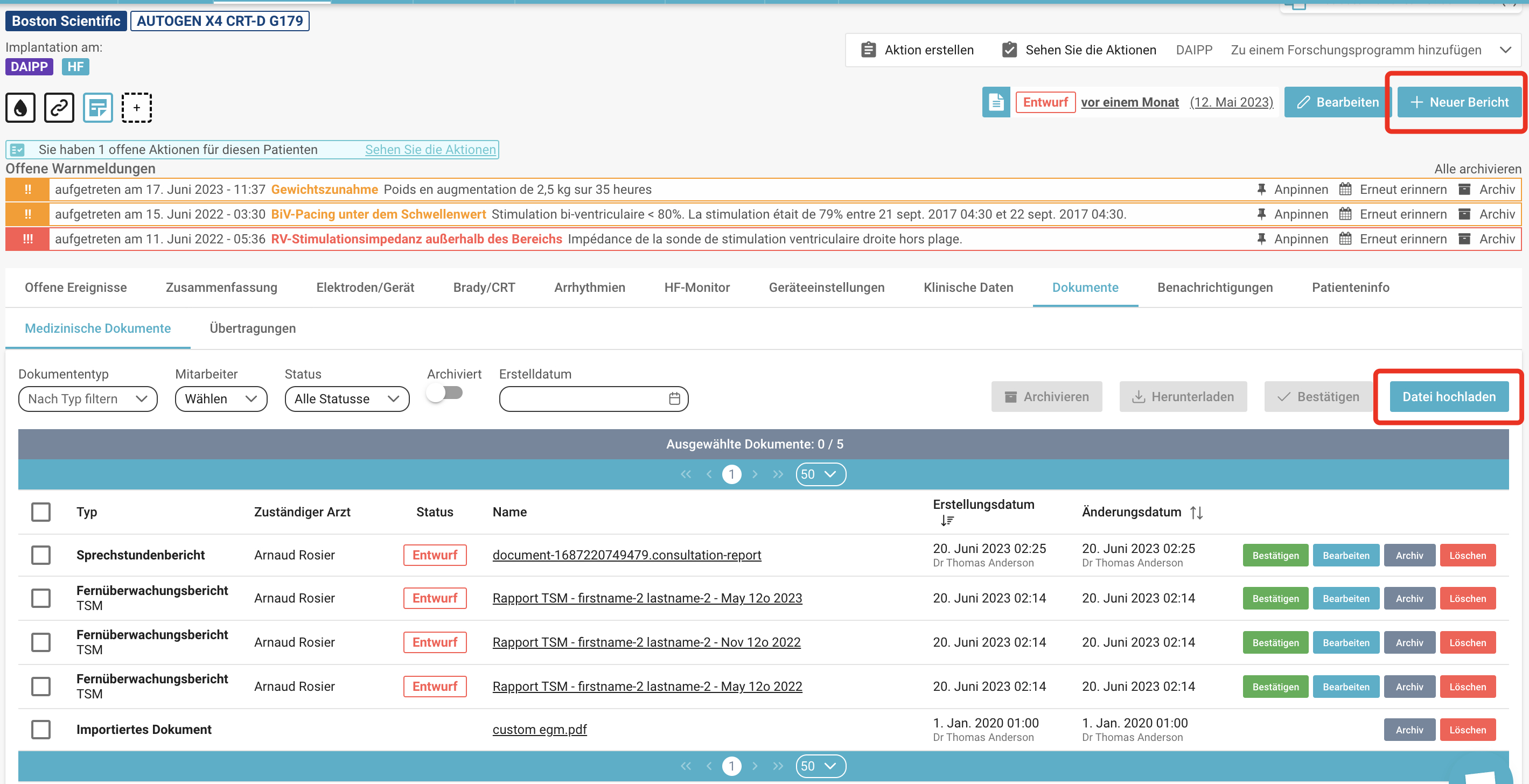Delete the Sprechstundenbericht document
This screenshot has height=784, width=1529.
click(x=1467, y=556)
